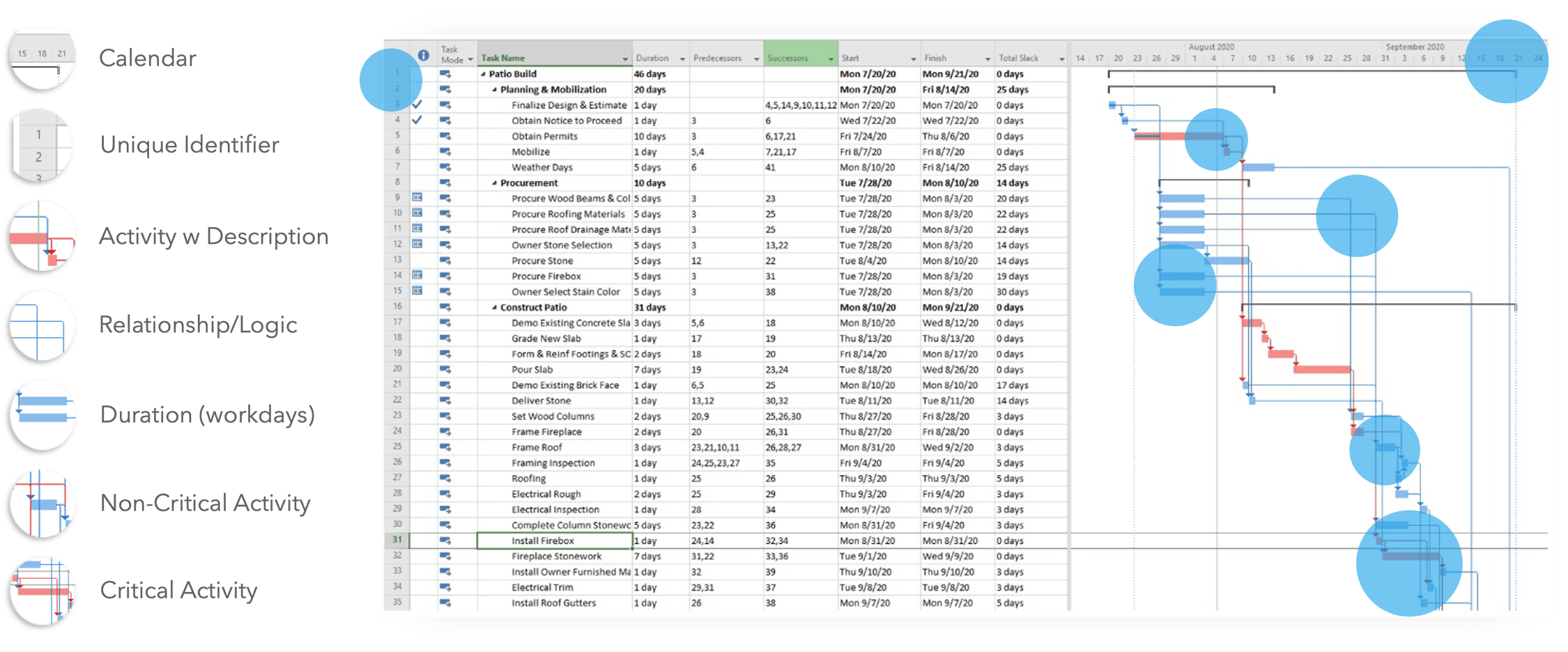Viewport: 1568px width, 652px height.
Task: Click the Calendar legend thumbnail icon
Action: (42, 59)
